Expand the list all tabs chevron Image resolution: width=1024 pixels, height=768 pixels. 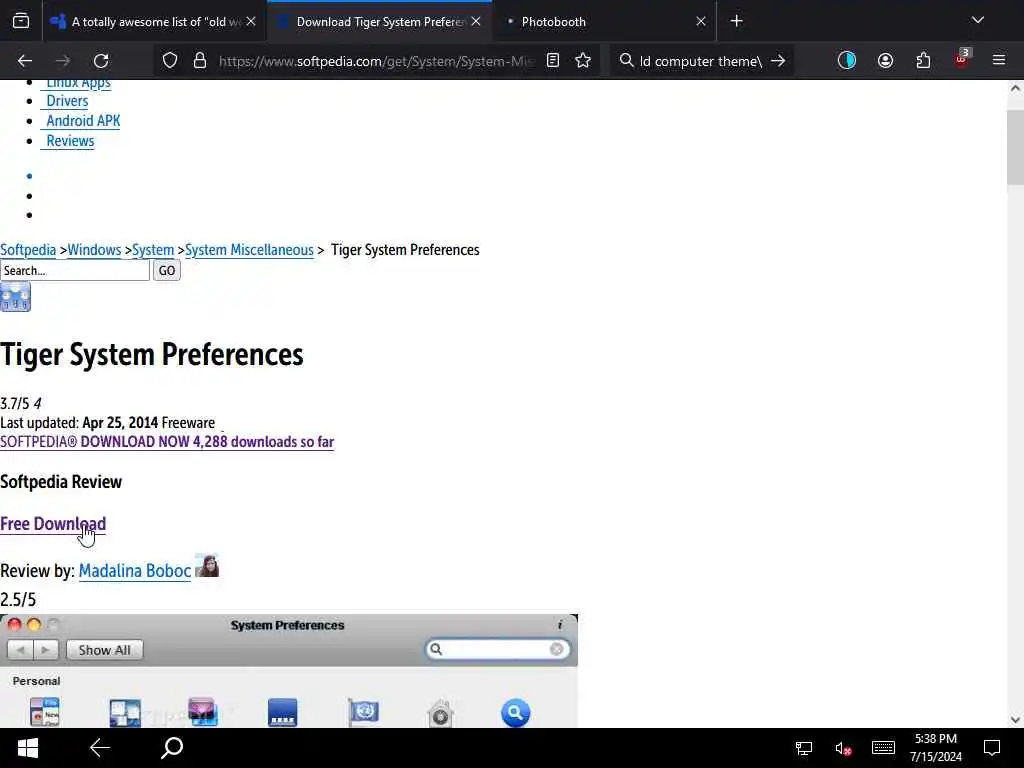tap(977, 20)
